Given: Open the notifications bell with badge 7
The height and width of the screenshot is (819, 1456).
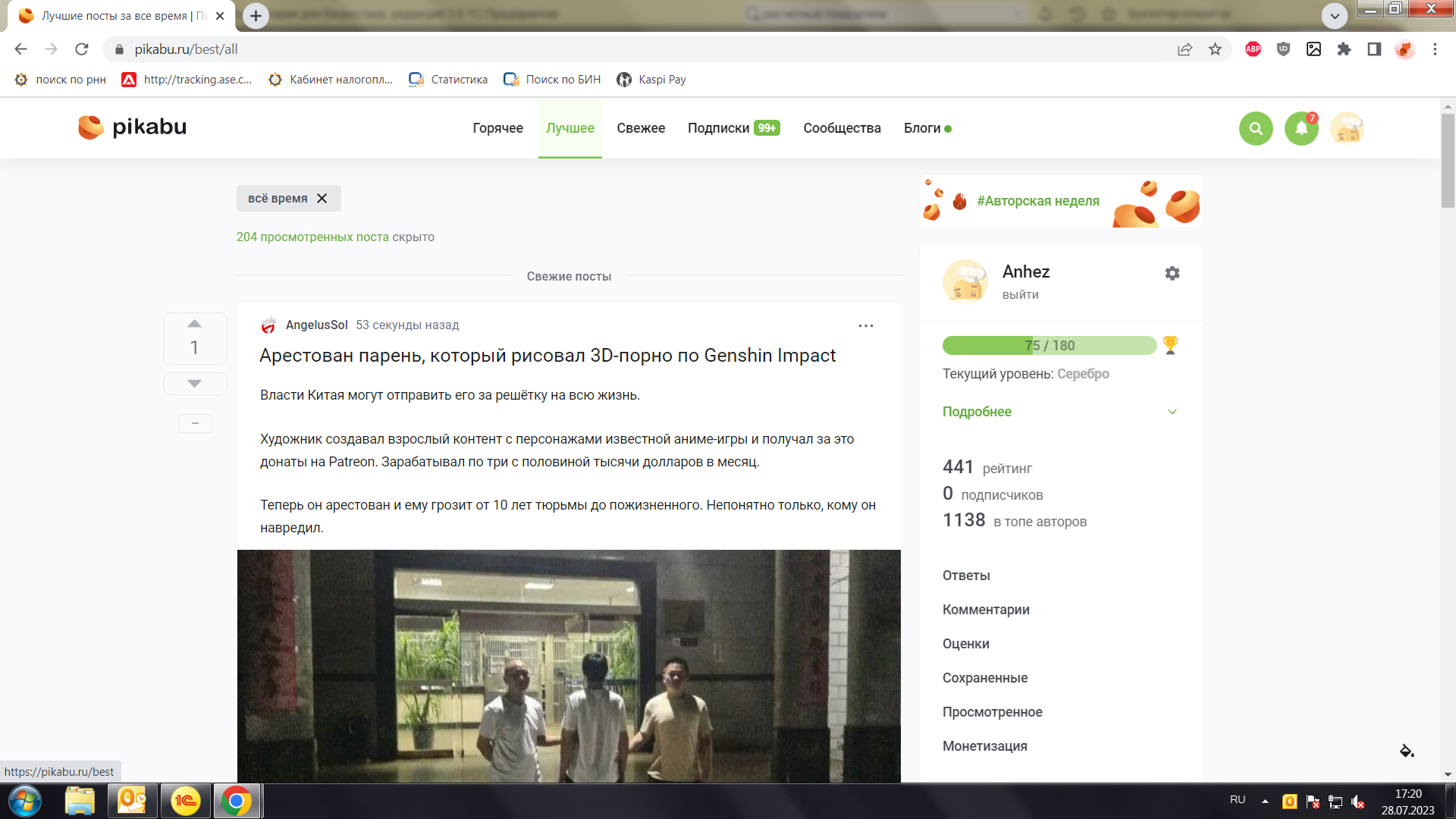Looking at the screenshot, I should click(1301, 128).
